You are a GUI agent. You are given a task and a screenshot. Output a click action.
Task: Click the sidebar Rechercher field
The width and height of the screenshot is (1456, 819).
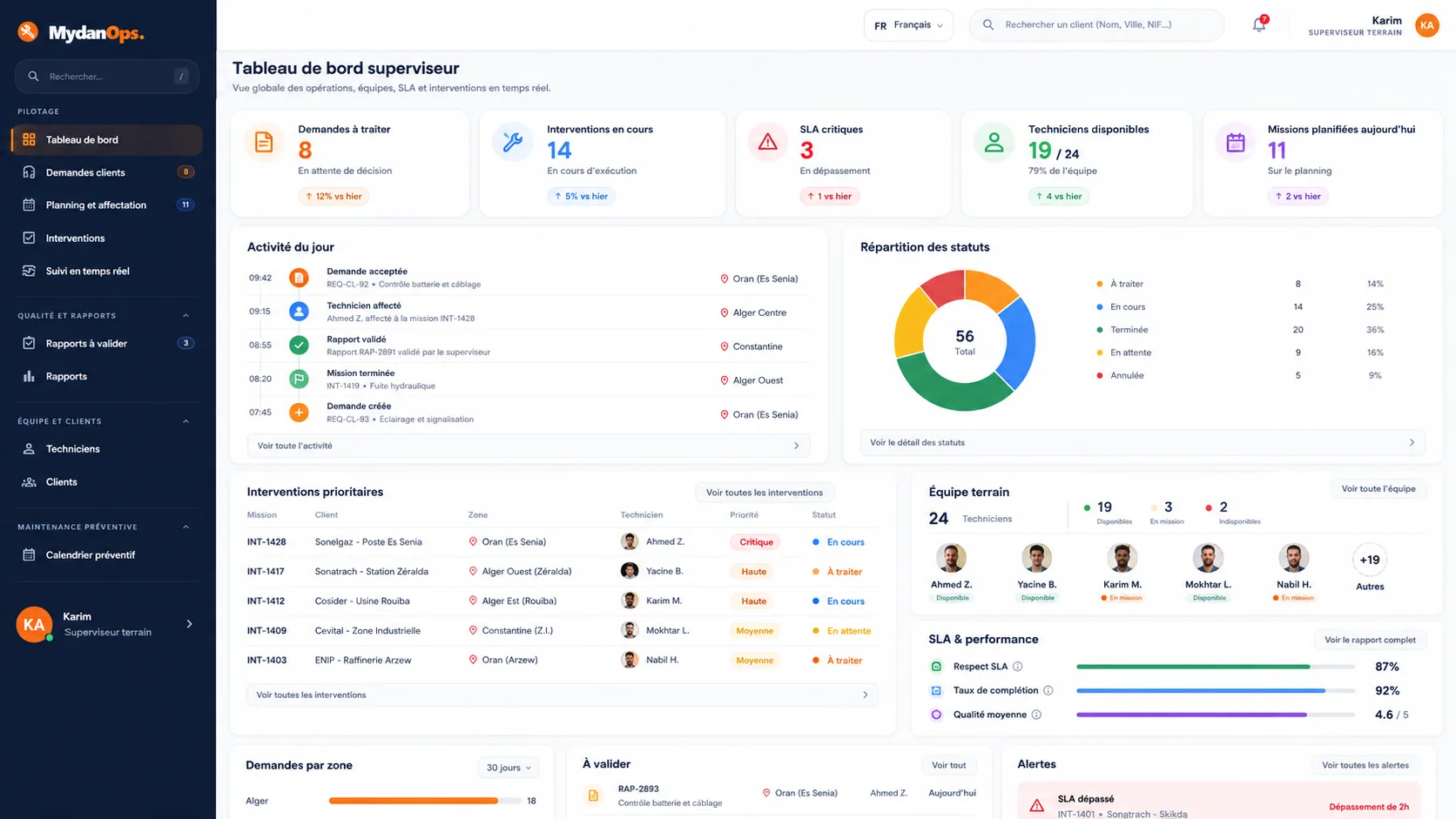(x=107, y=77)
